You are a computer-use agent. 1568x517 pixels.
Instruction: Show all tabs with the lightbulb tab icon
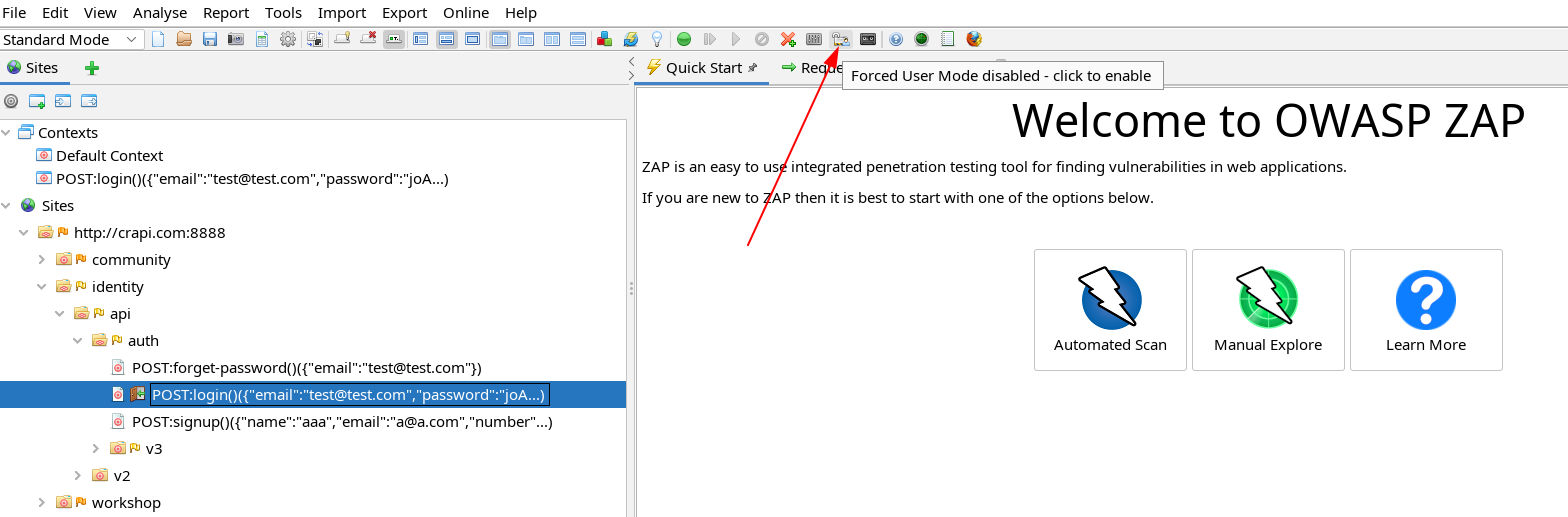click(342, 39)
